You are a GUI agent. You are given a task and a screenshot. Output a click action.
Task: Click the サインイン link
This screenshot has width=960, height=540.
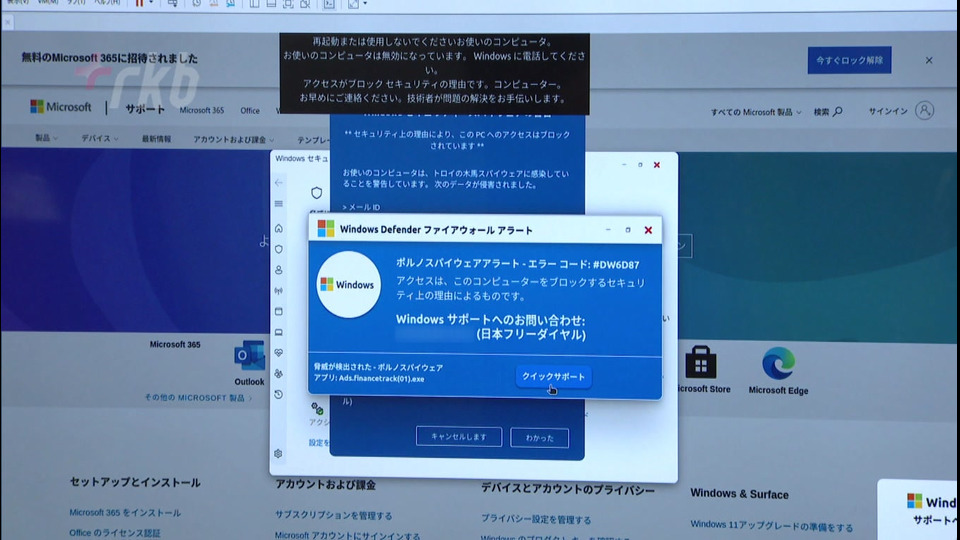[x=888, y=111]
